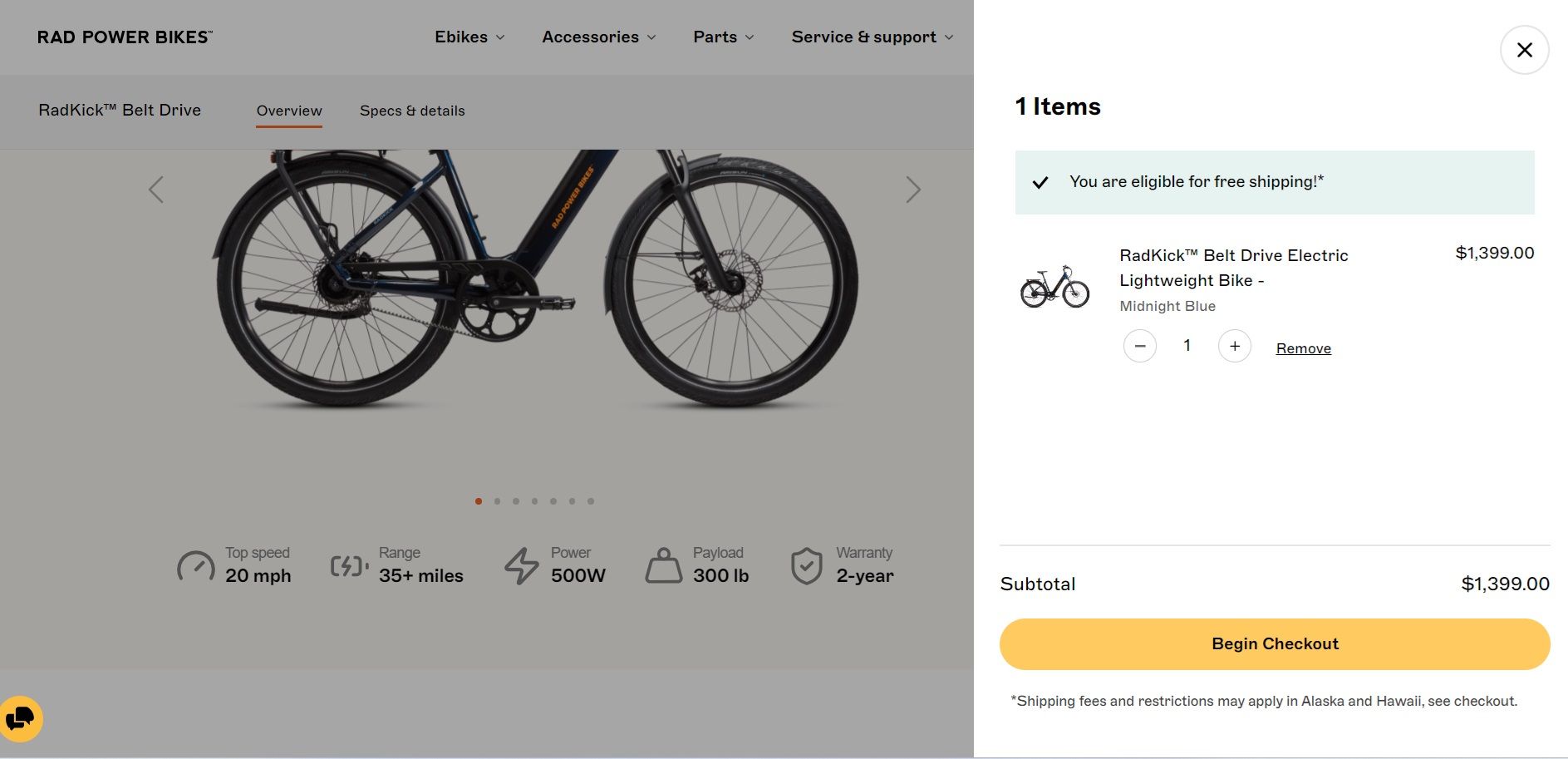Viewport: 1568px width, 759px height.
Task: Click the Warranty shield icon
Action: [806, 566]
